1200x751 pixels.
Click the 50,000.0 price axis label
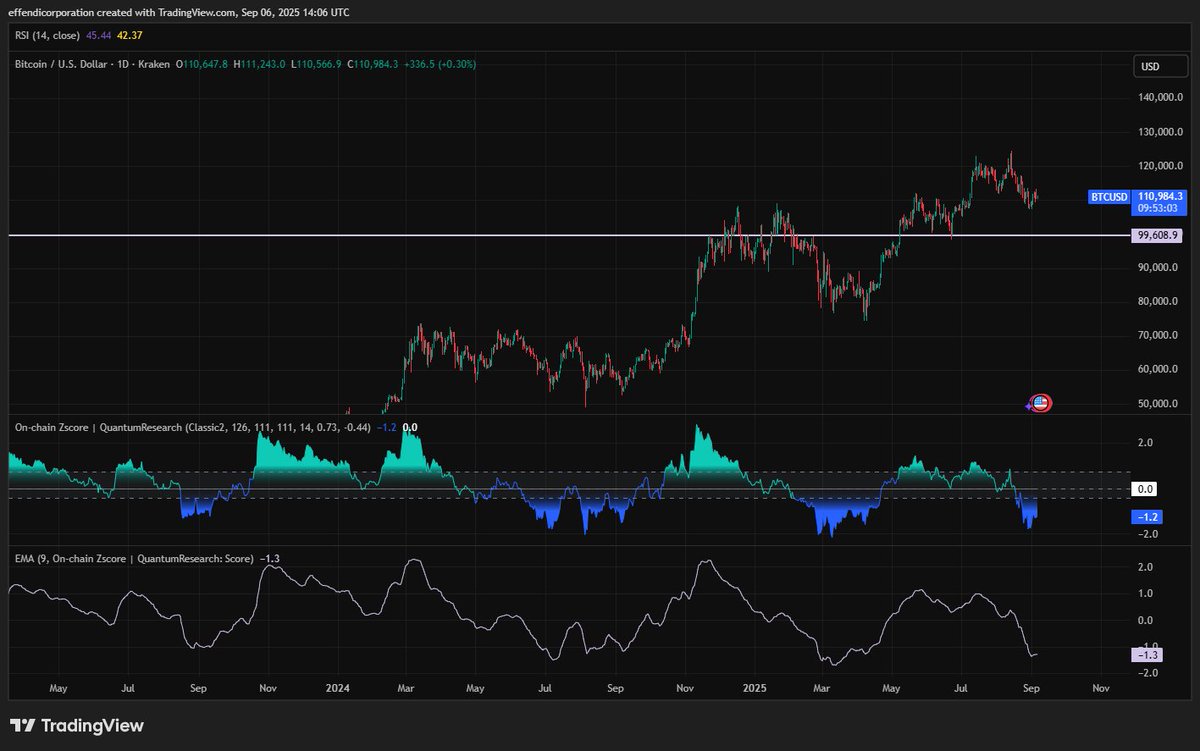1159,404
